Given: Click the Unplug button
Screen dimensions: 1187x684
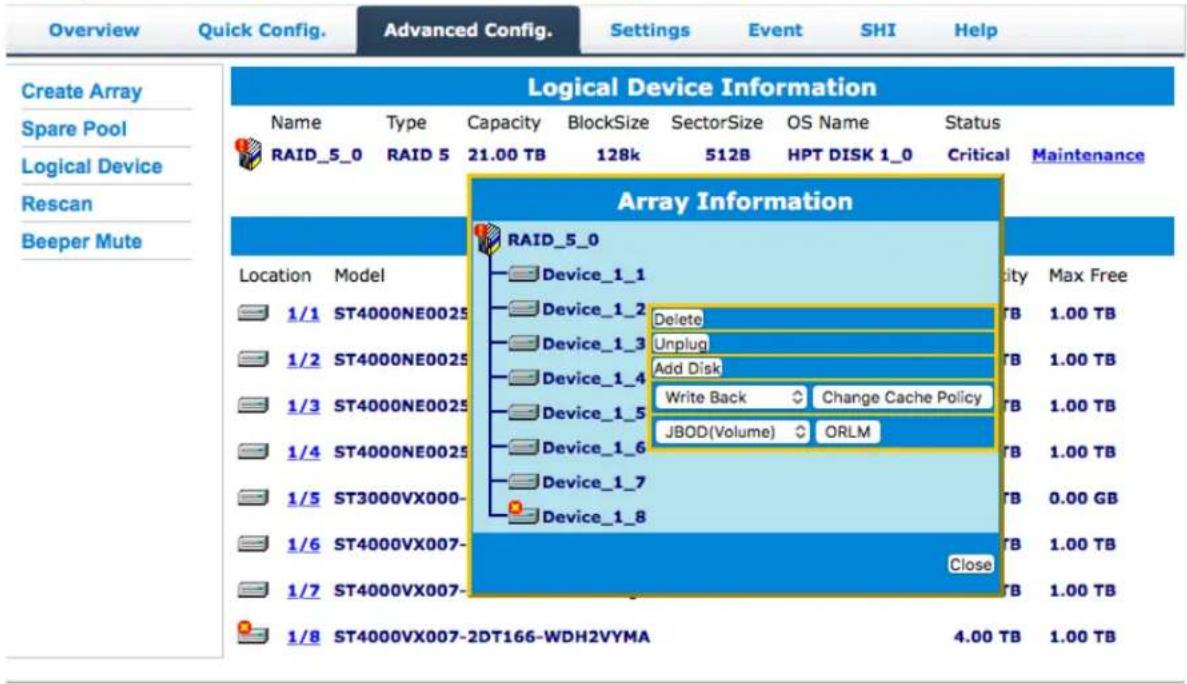Looking at the screenshot, I should tap(681, 344).
